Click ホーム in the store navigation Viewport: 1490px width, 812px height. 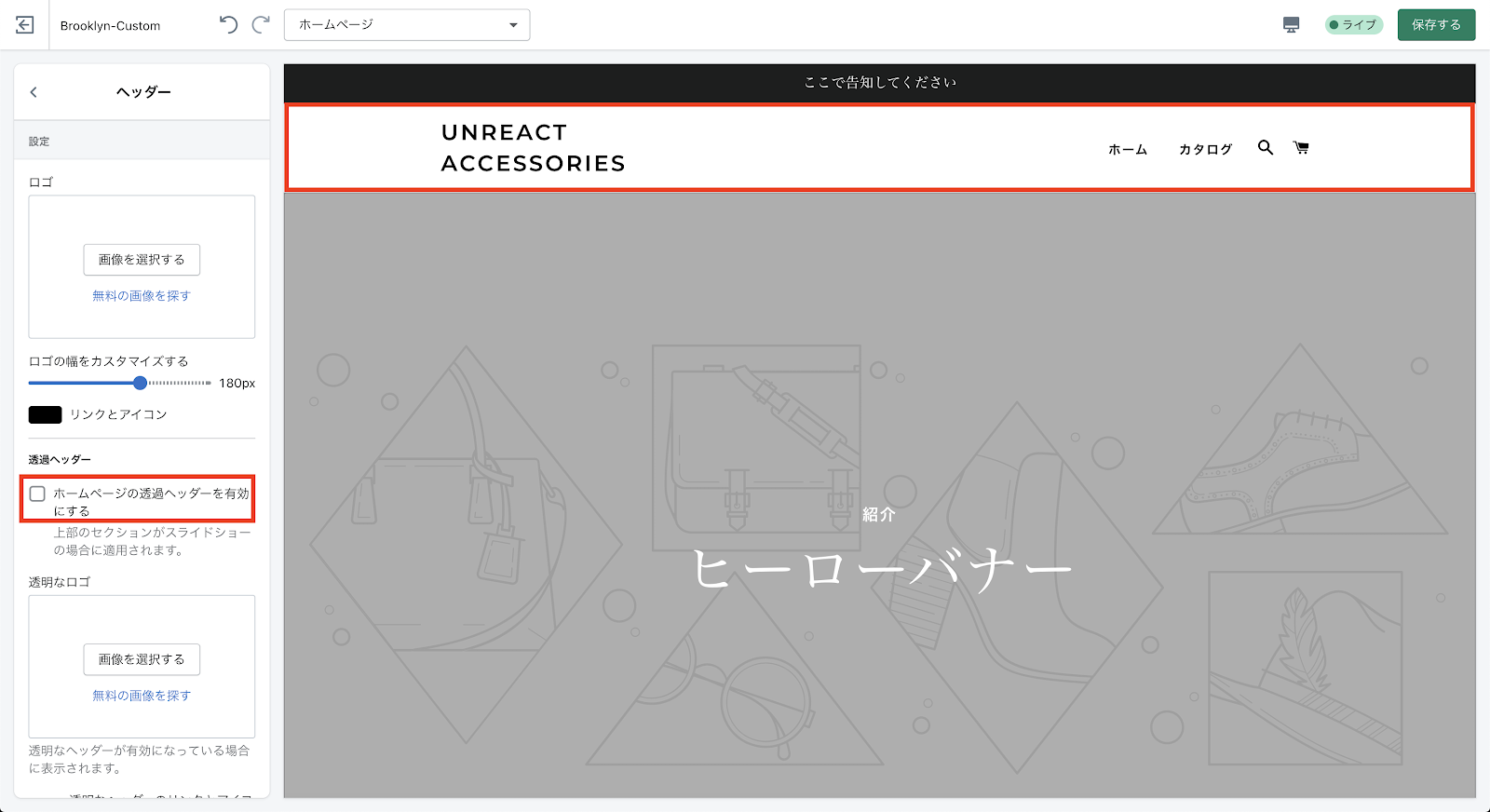click(x=1127, y=149)
